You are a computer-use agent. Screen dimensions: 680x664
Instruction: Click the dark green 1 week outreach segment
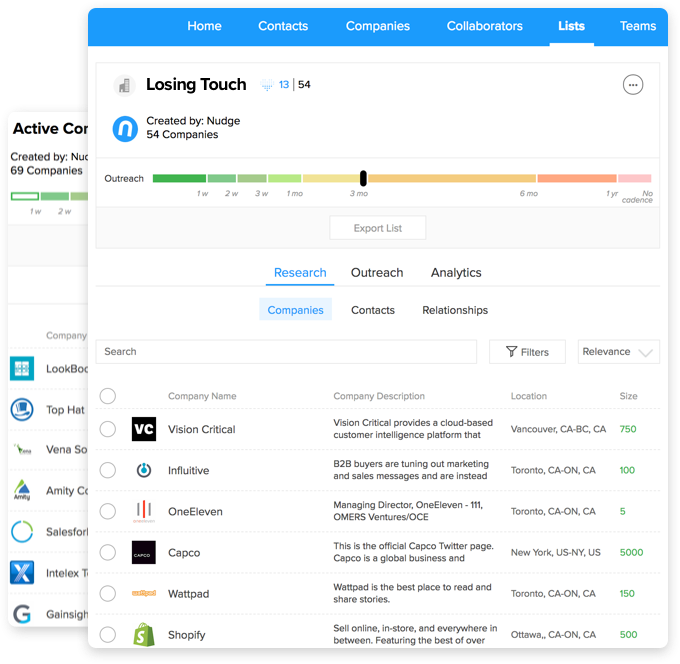[x=179, y=178]
